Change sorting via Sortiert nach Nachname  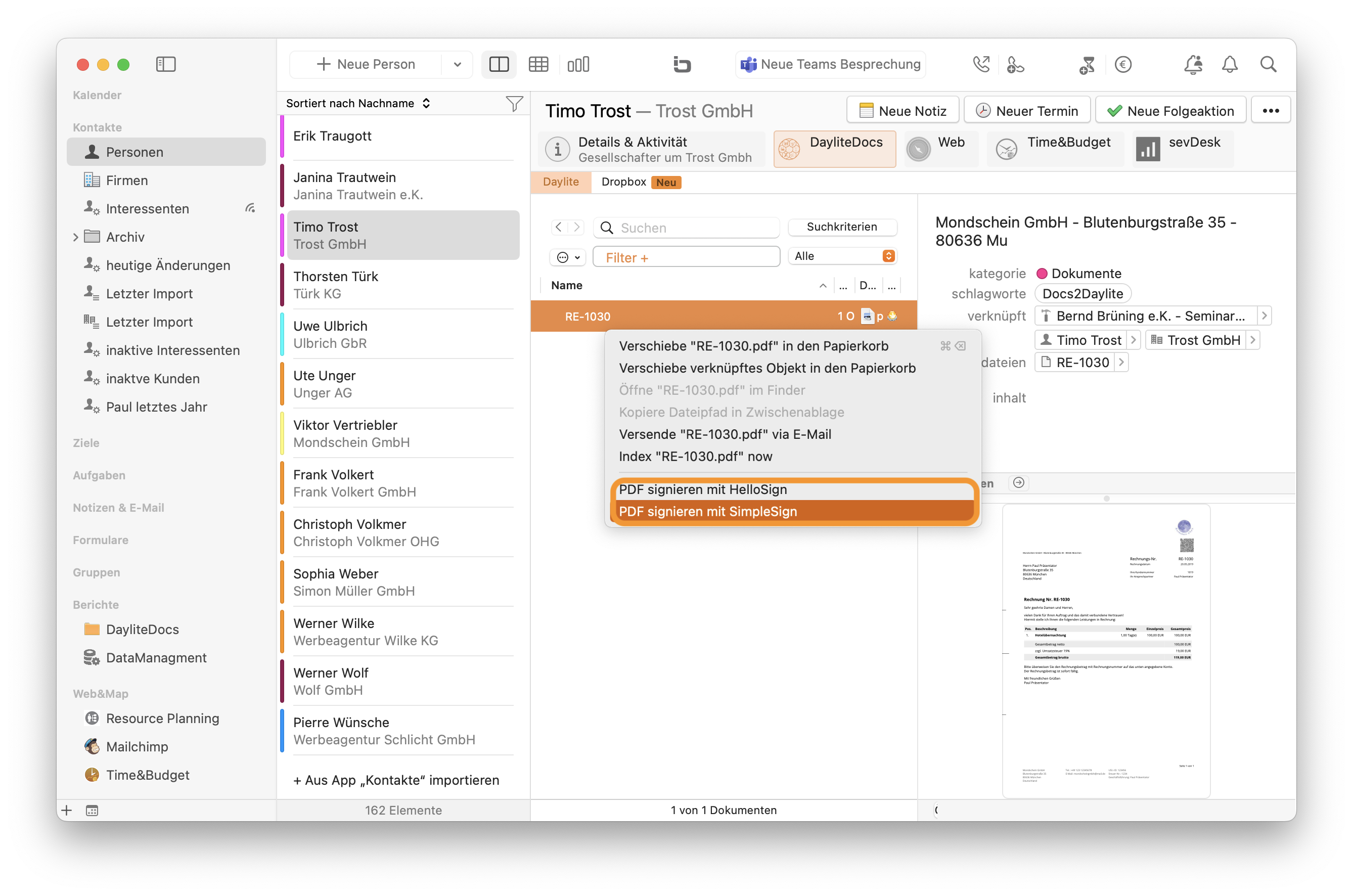358,104
